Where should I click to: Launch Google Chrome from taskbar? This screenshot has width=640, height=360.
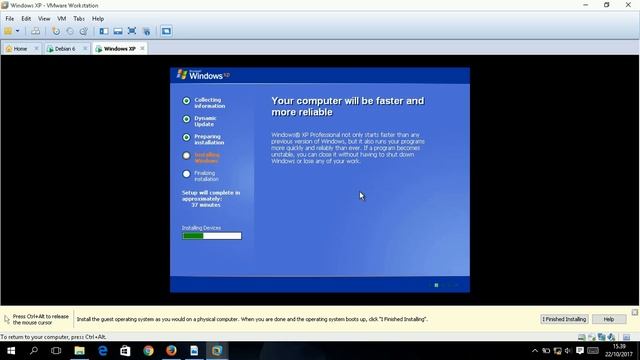pos(148,351)
